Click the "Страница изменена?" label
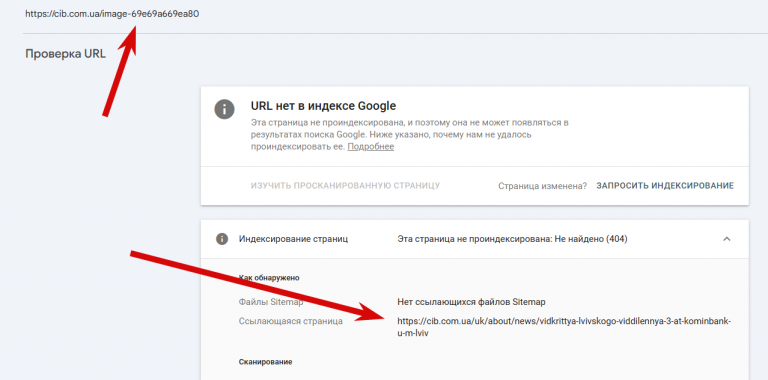Viewport: 768px width, 380px height. pyautogui.click(x=543, y=186)
